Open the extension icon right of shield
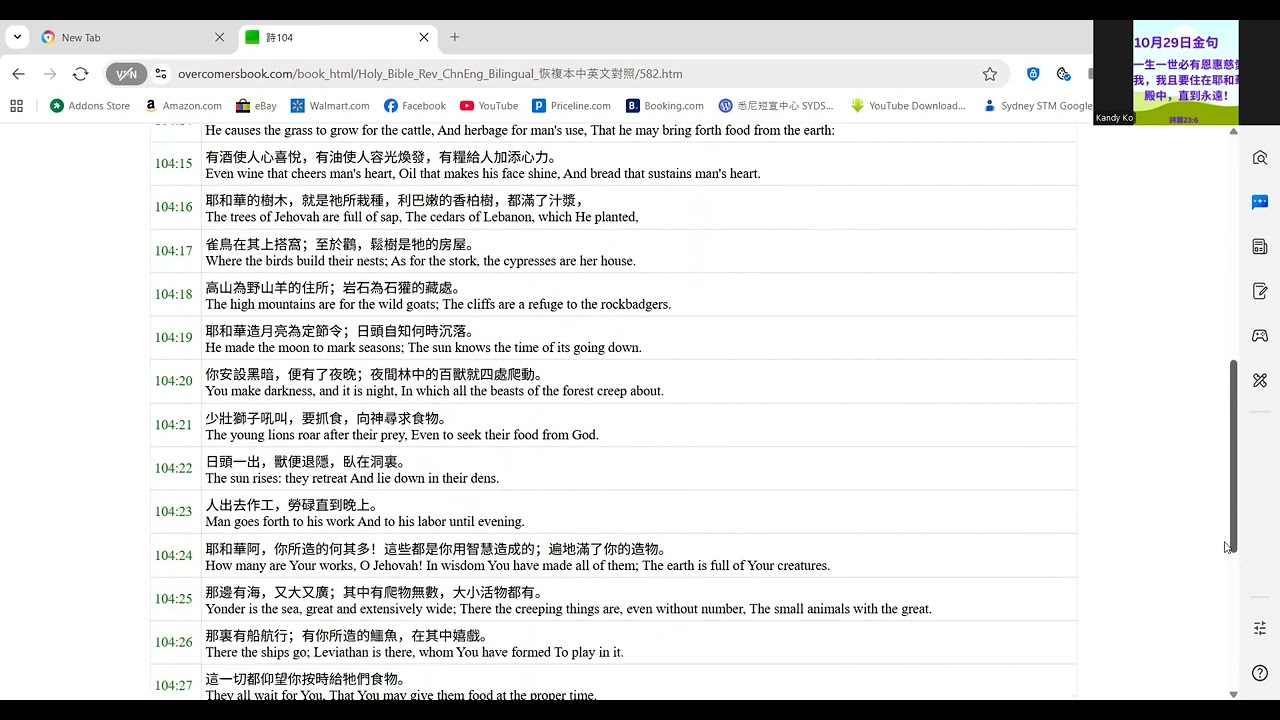The height and width of the screenshot is (720, 1280). point(1063,74)
